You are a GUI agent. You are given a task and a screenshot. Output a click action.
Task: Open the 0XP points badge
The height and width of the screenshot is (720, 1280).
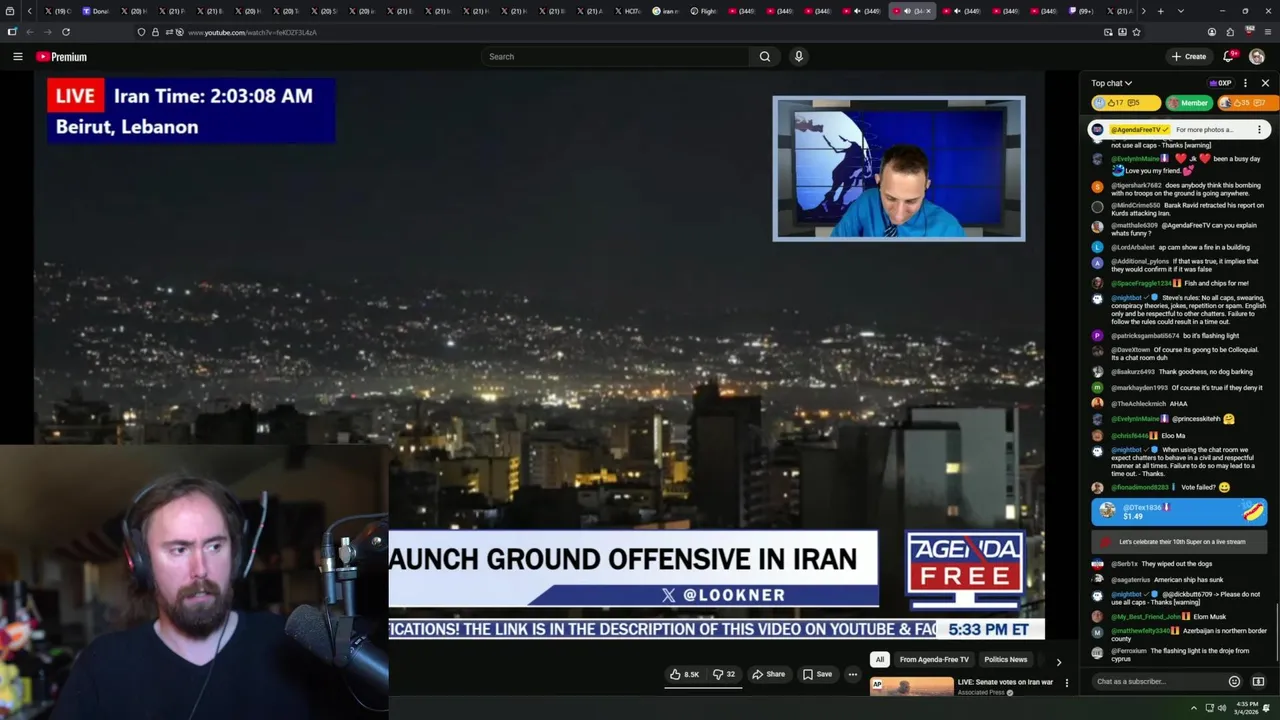(1220, 83)
